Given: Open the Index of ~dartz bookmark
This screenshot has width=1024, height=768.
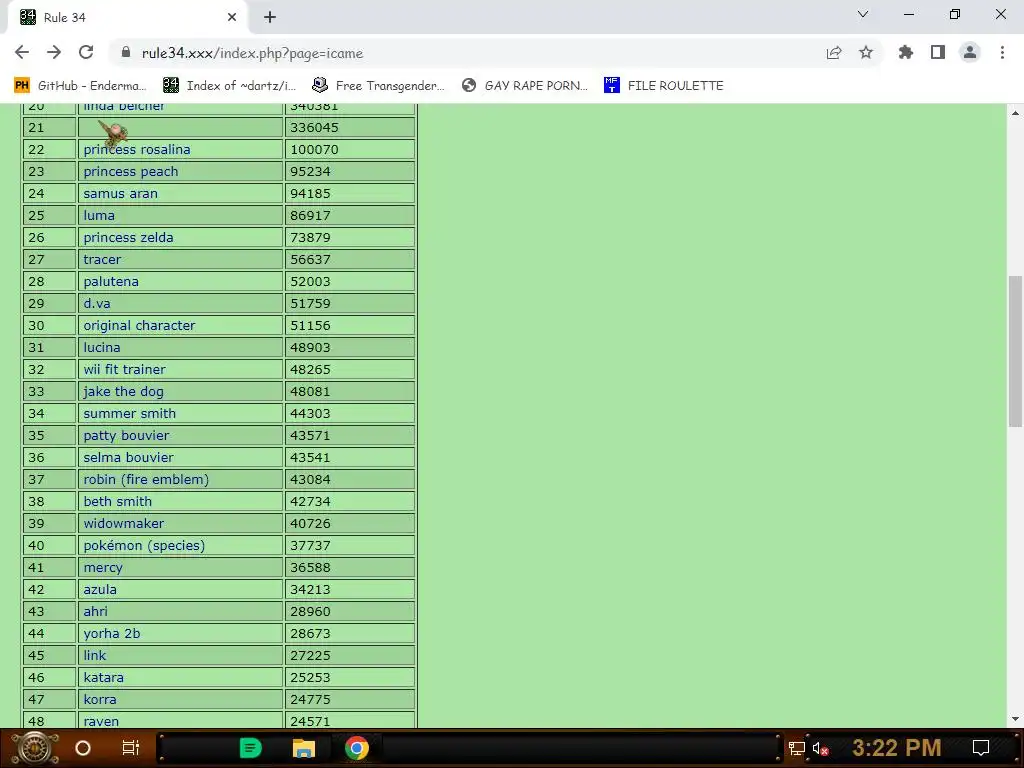Looking at the screenshot, I should (230, 86).
